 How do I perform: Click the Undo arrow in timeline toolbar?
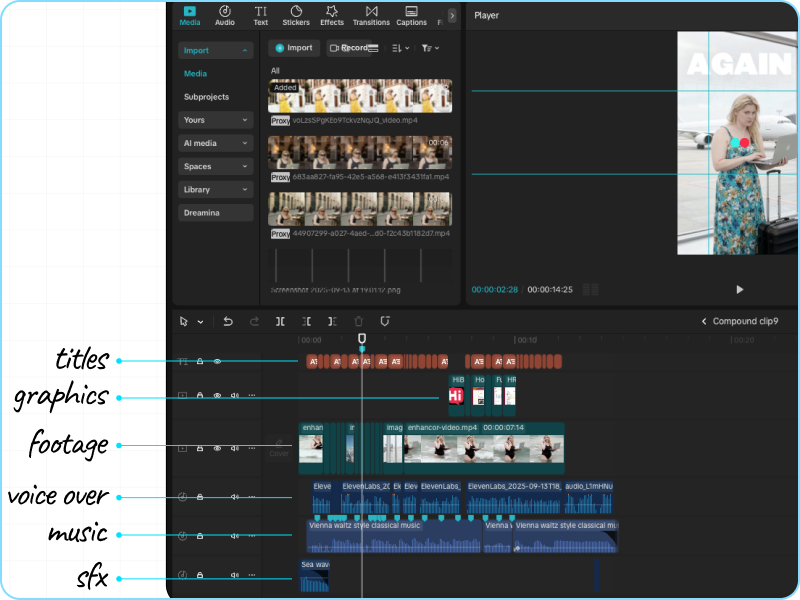click(x=228, y=321)
